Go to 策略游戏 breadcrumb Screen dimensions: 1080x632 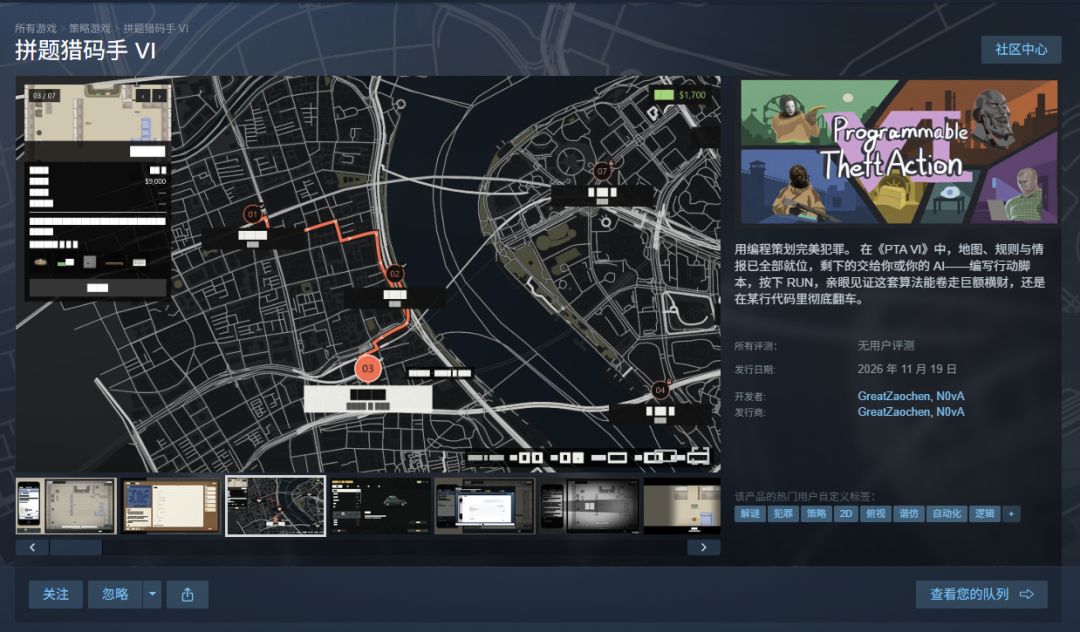[90, 28]
